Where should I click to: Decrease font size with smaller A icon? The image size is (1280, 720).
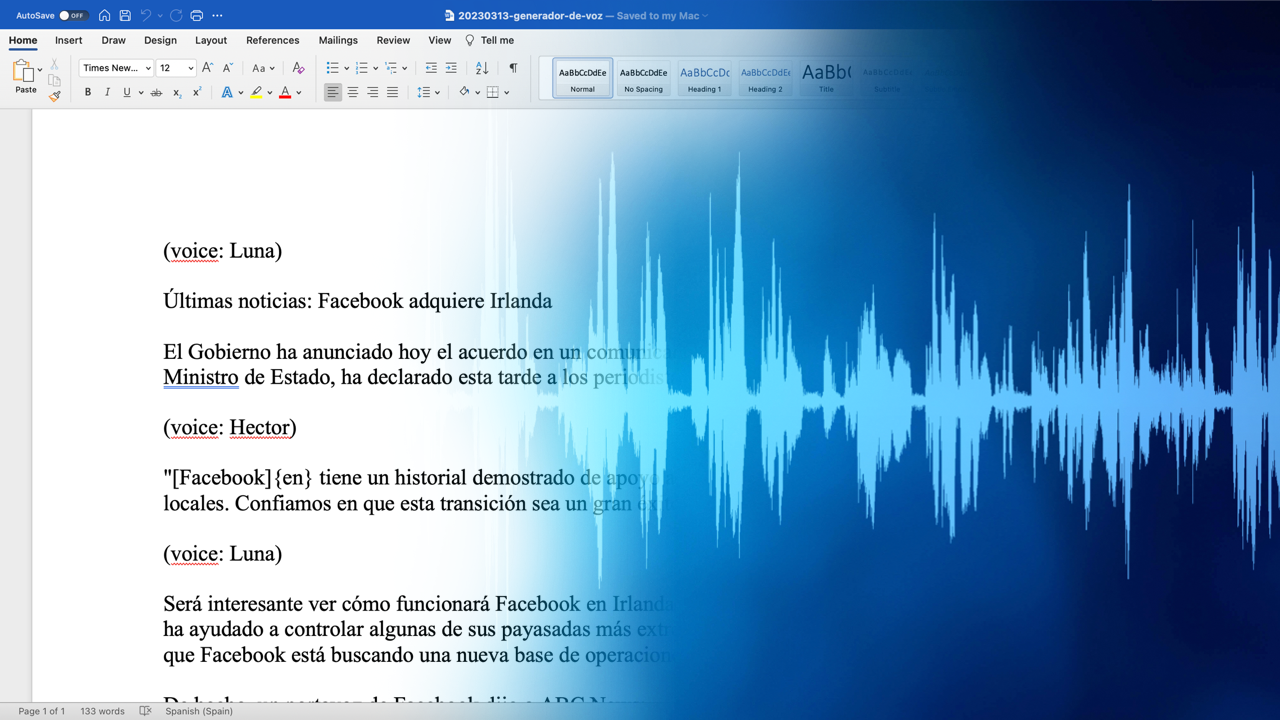(228, 68)
